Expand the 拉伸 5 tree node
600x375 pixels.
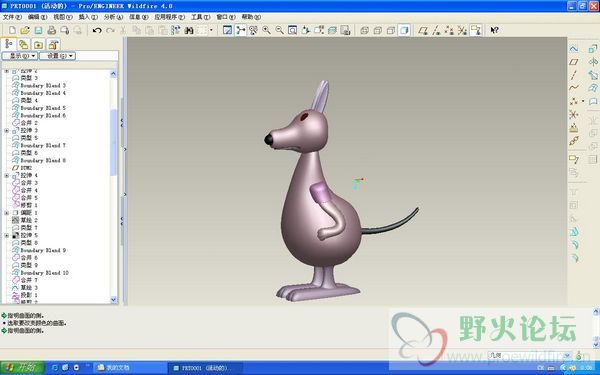(x=7, y=235)
